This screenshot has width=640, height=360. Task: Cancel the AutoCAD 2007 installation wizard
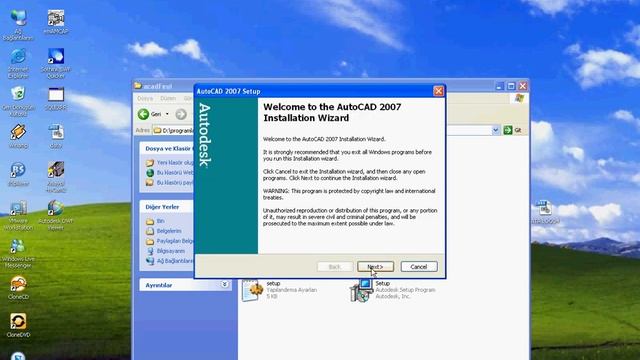click(x=419, y=267)
